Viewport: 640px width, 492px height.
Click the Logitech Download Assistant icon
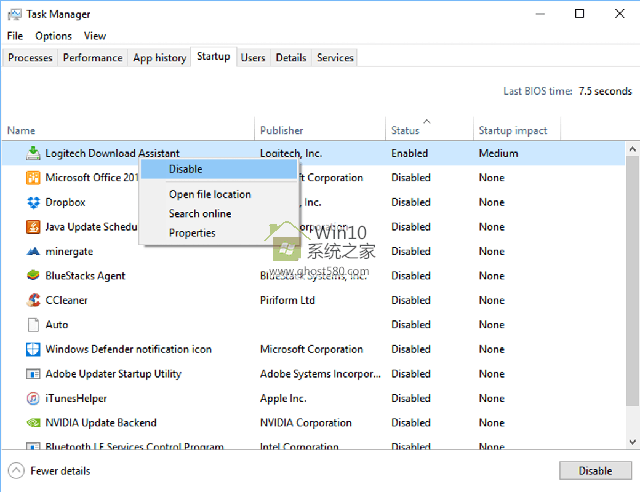click(x=33, y=153)
